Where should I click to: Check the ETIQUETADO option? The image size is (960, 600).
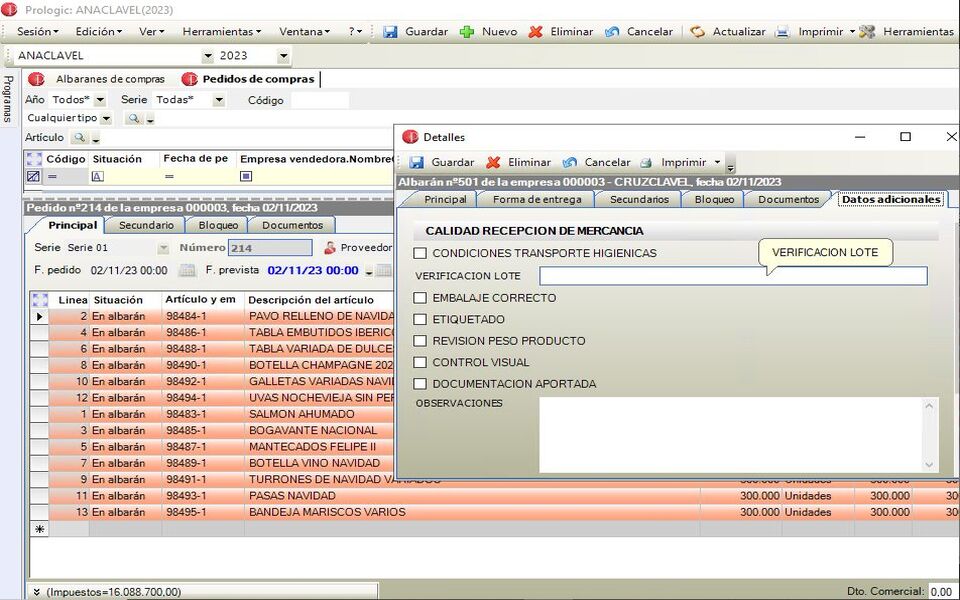click(419, 319)
